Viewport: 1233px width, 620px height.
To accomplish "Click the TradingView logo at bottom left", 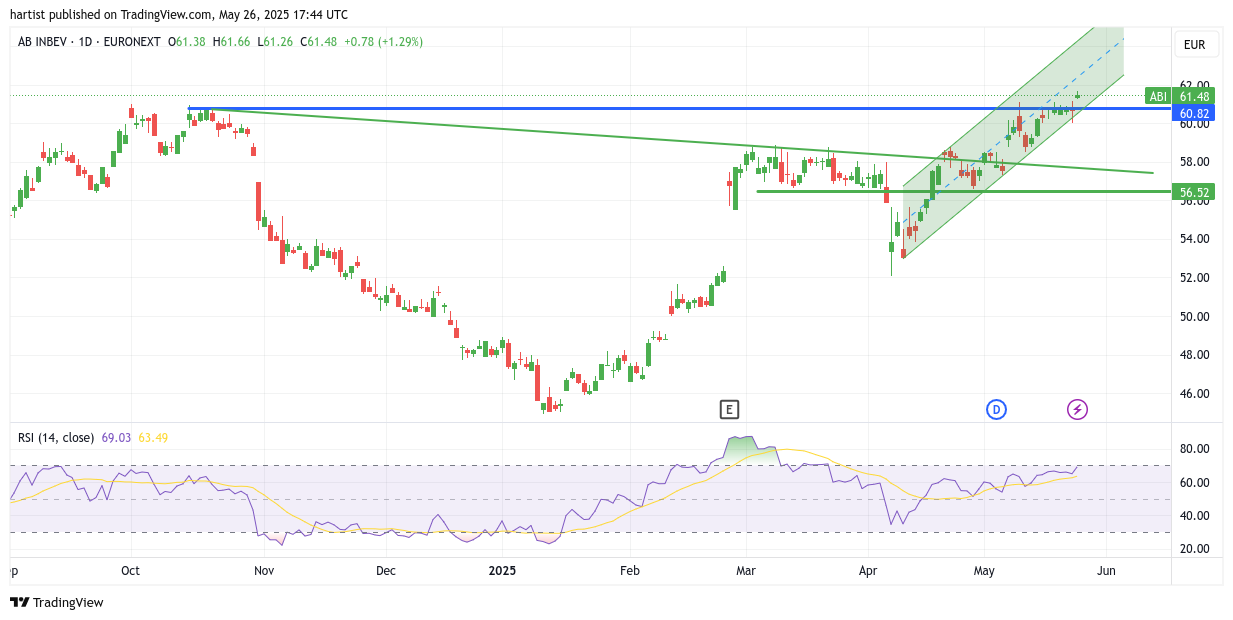I will tap(56, 602).
